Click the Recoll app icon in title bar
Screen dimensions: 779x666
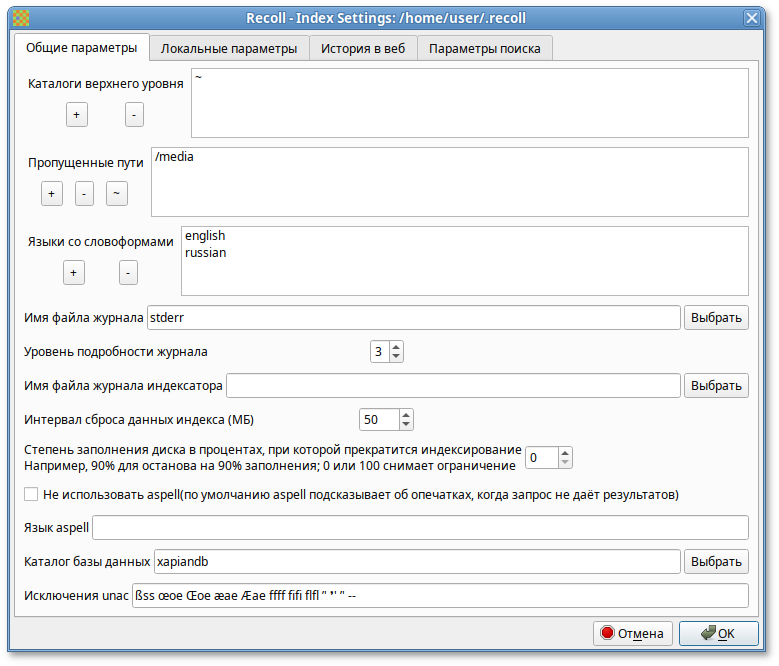point(21,17)
